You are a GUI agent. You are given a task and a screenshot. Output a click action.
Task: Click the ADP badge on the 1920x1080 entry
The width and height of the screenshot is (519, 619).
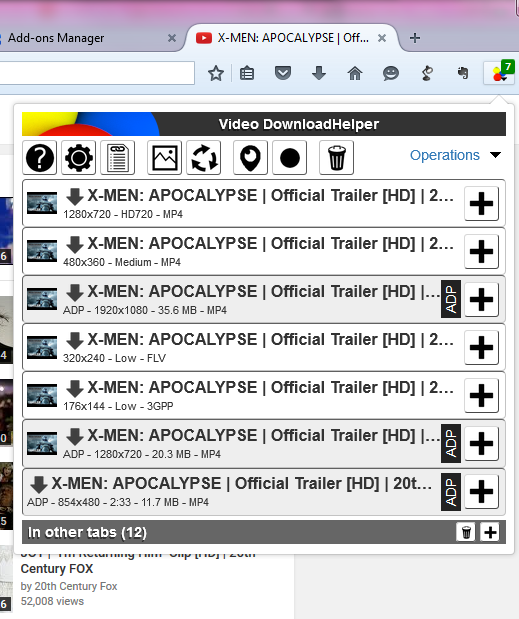tap(451, 299)
